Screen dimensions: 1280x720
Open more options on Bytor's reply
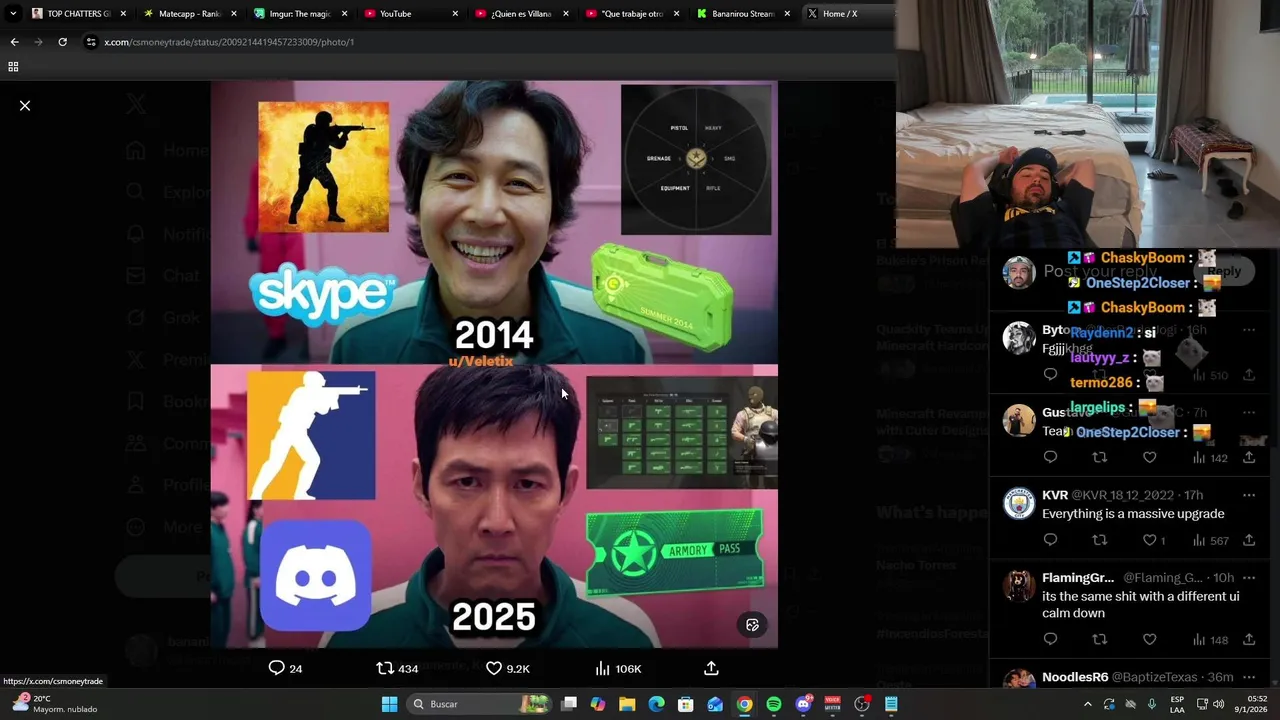pos(1249,329)
